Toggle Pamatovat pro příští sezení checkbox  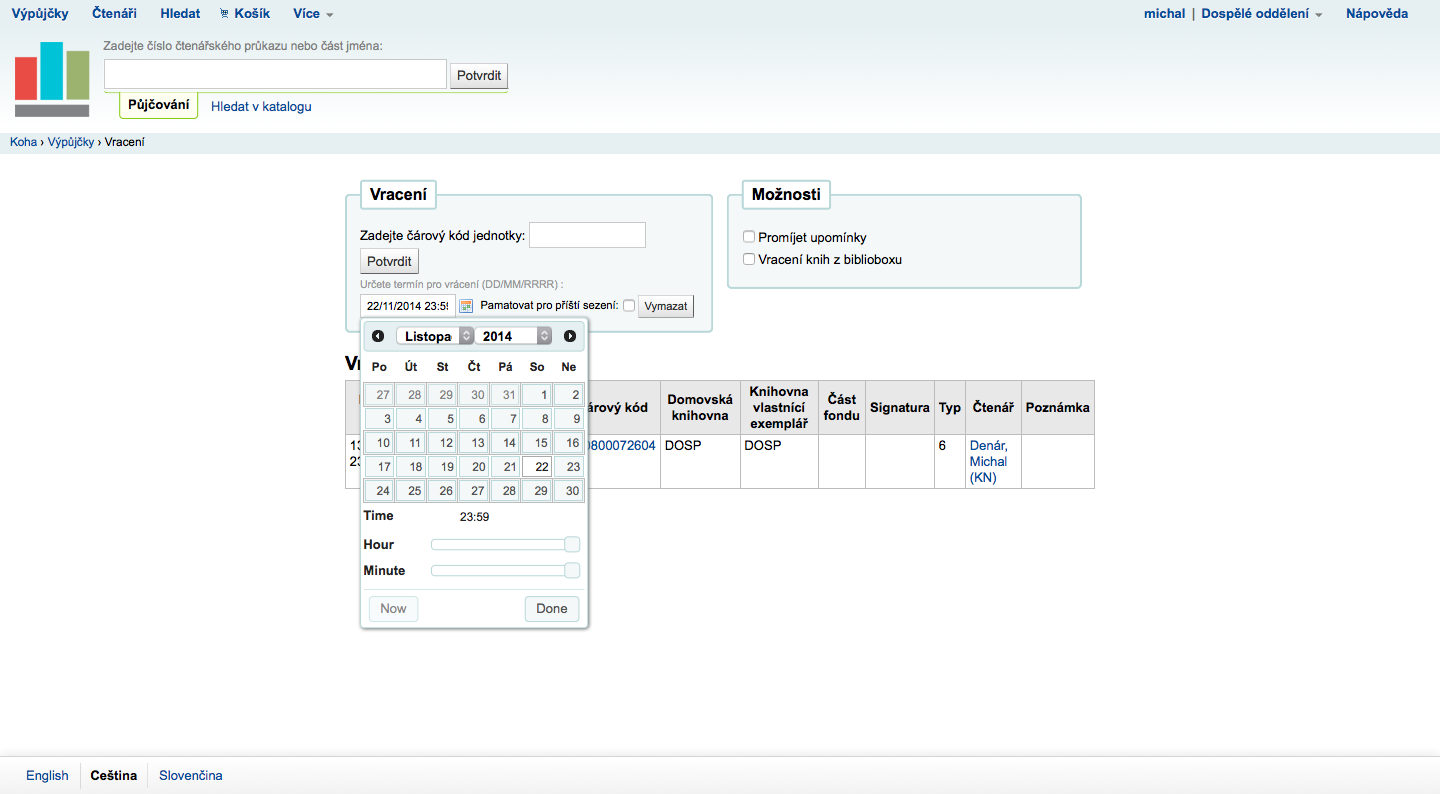(629, 306)
